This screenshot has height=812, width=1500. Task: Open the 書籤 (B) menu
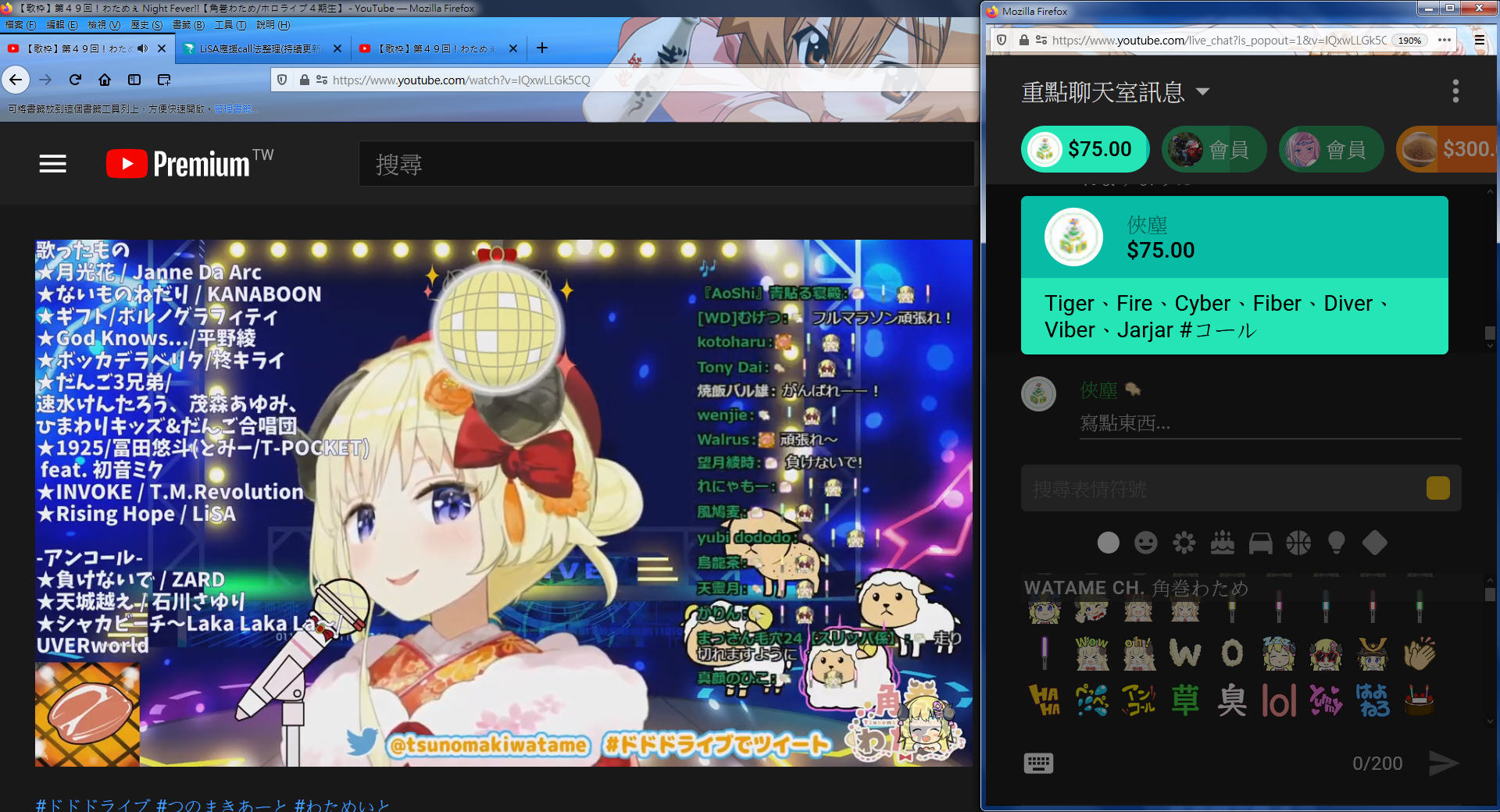(x=188, y=25)
